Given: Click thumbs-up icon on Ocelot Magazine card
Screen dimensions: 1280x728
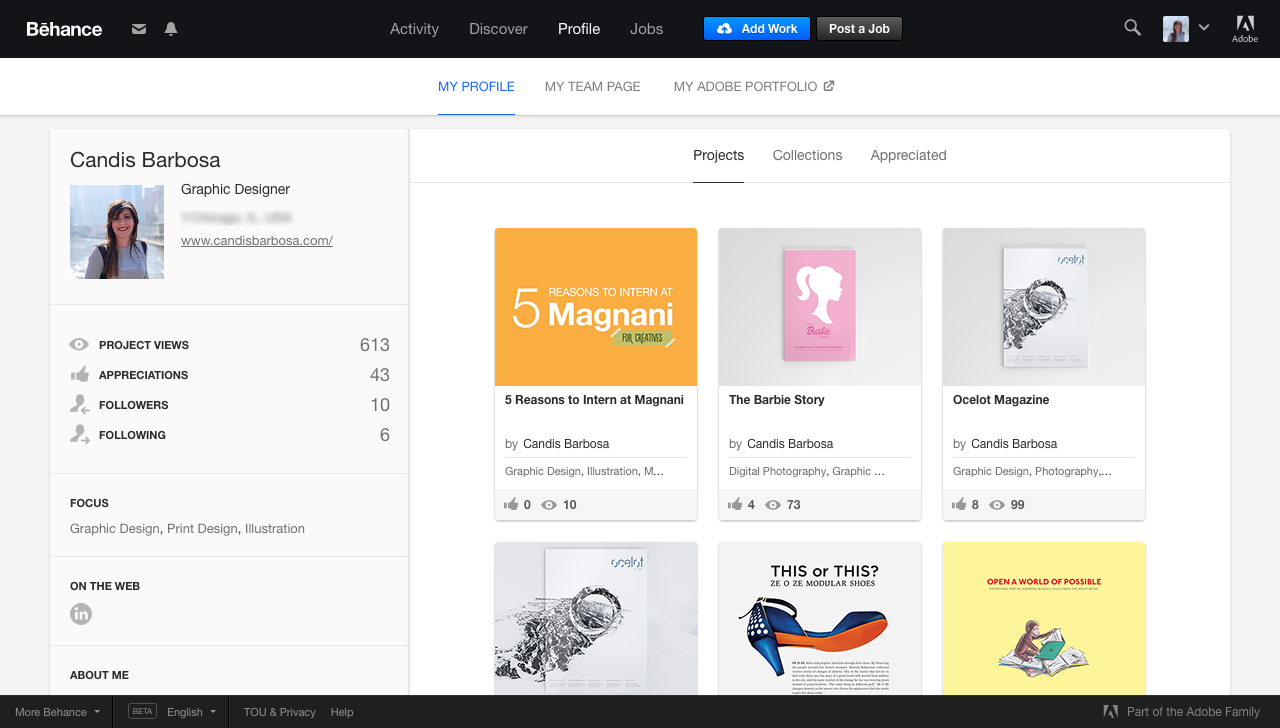Looking at the screenshot, I should click(x=959, y=504).
